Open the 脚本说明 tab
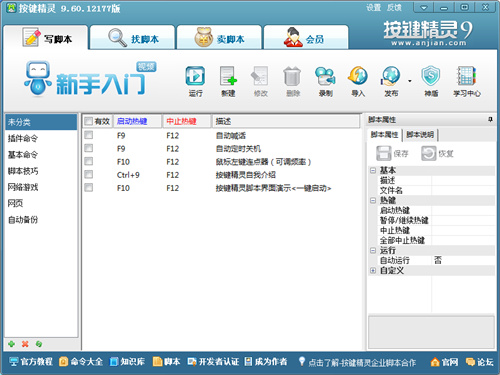The width and height of the screenshot is (500, 375). coord(420,135)
